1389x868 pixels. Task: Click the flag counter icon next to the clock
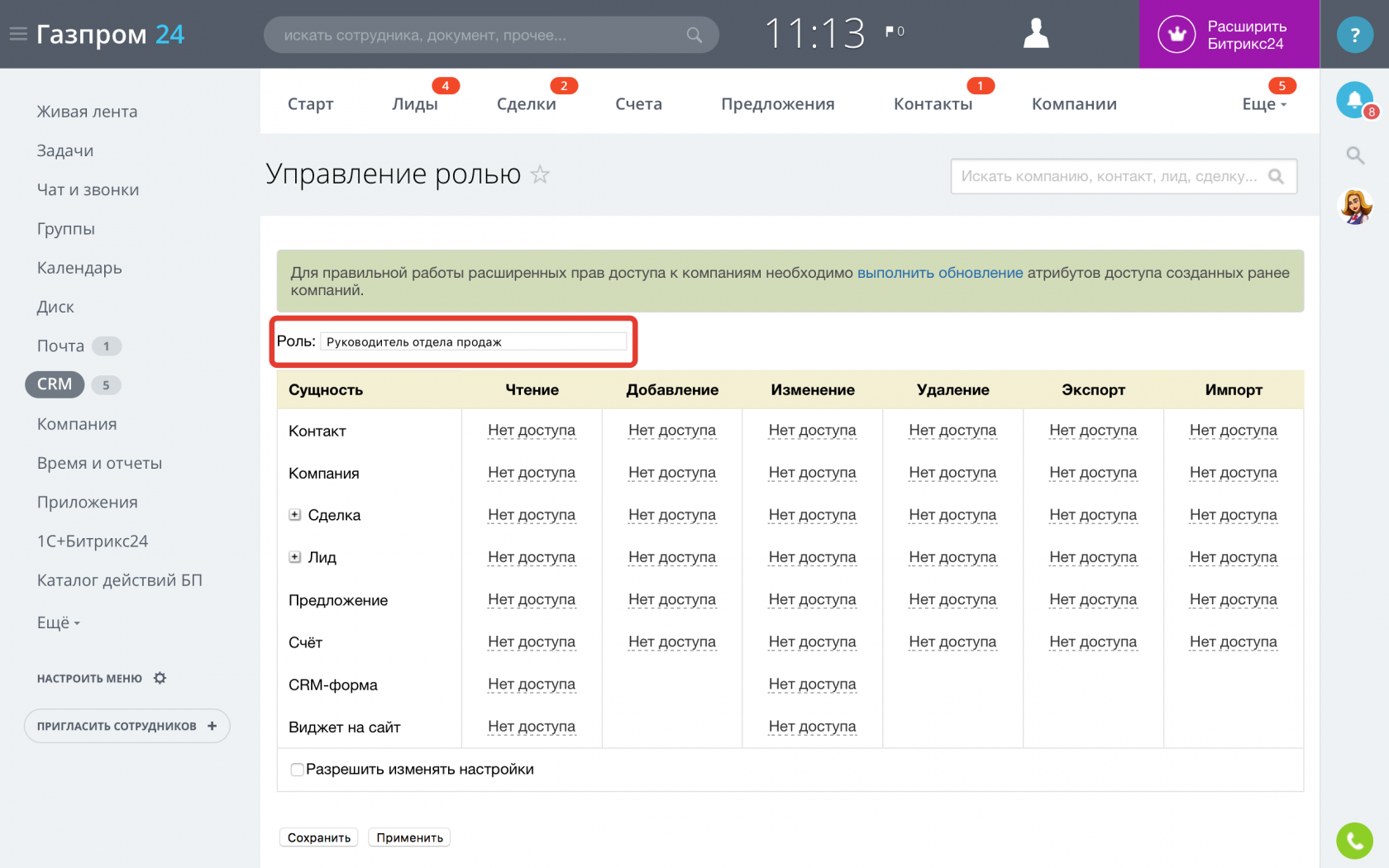(x=895, y=31)
